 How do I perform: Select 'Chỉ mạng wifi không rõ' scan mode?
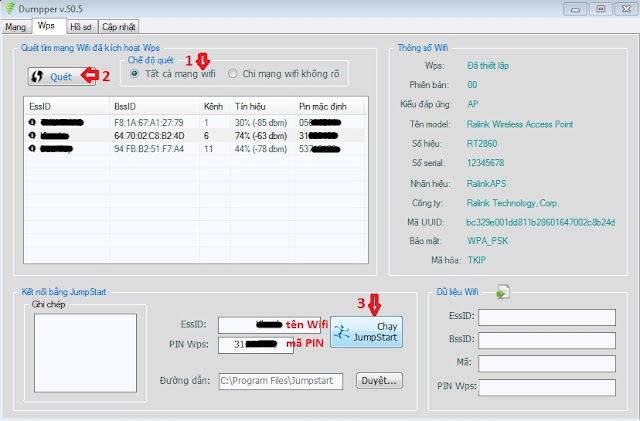tap(233, 74)
